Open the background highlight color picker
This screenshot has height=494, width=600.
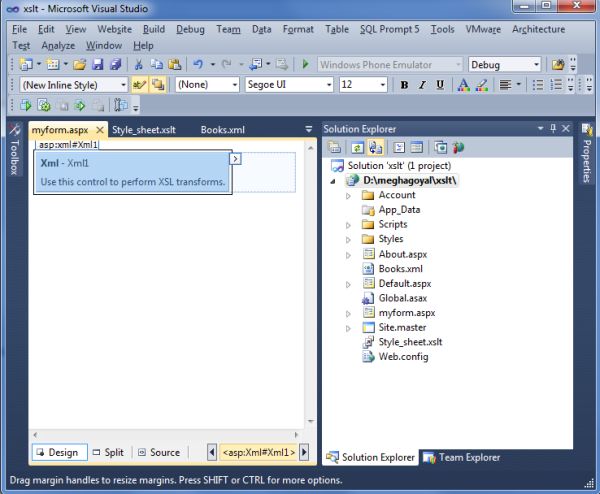click(x=482, y=85)
